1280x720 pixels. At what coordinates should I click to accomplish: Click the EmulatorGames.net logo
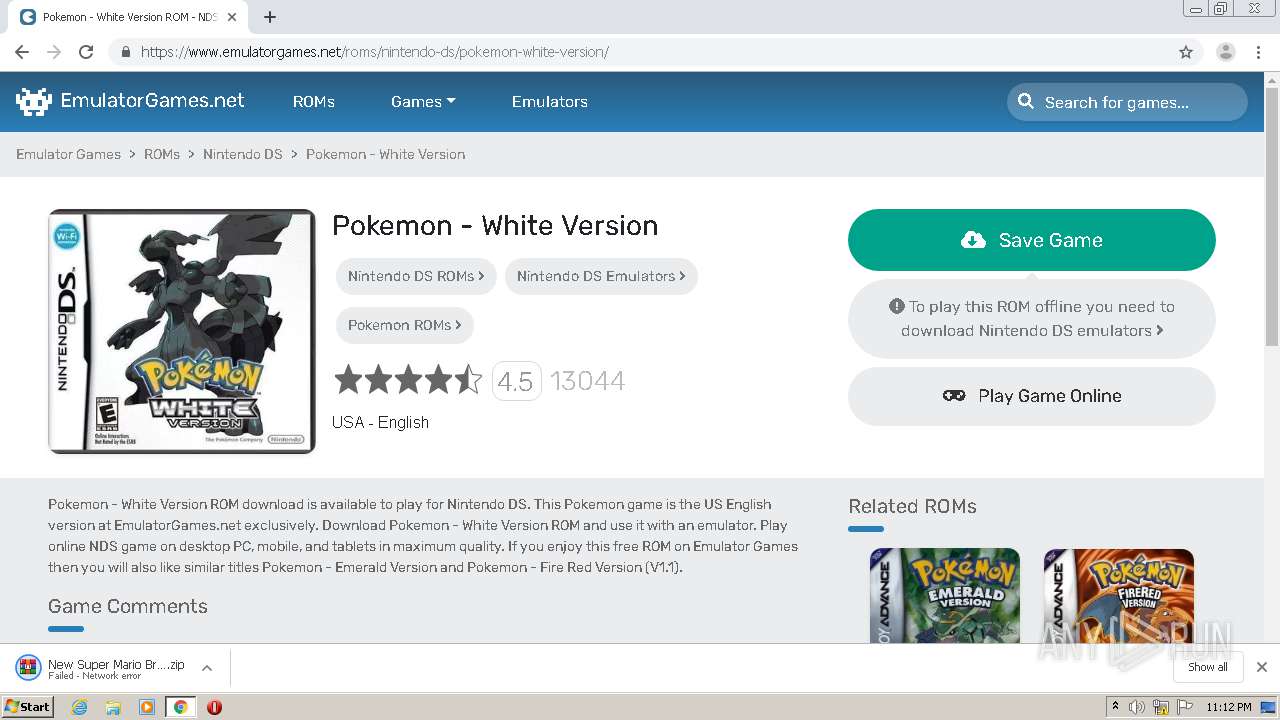pyautogui.click(x=130, y=101)
